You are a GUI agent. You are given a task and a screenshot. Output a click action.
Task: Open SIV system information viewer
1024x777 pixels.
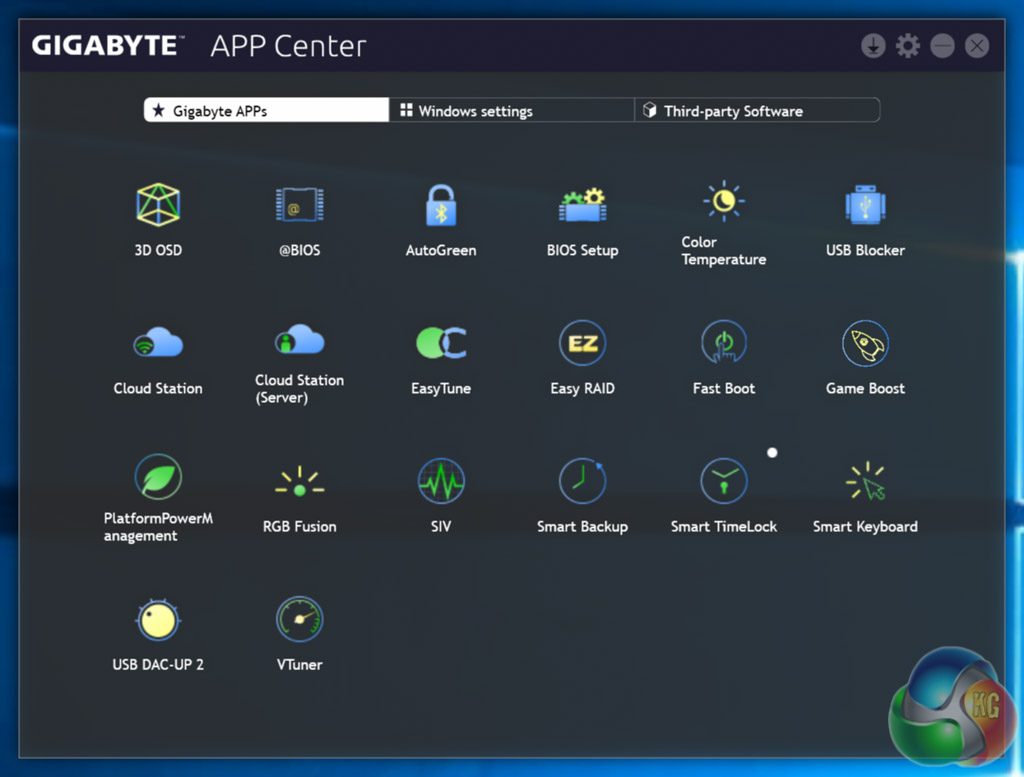pyautogui.click(x=441, y=483)
